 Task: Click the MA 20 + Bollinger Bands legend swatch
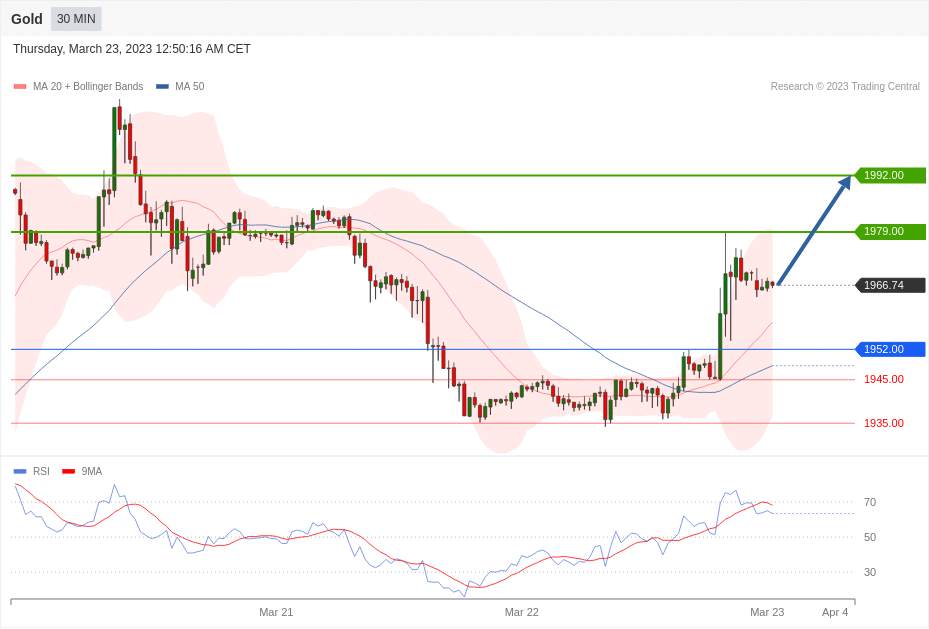[20, 86]
